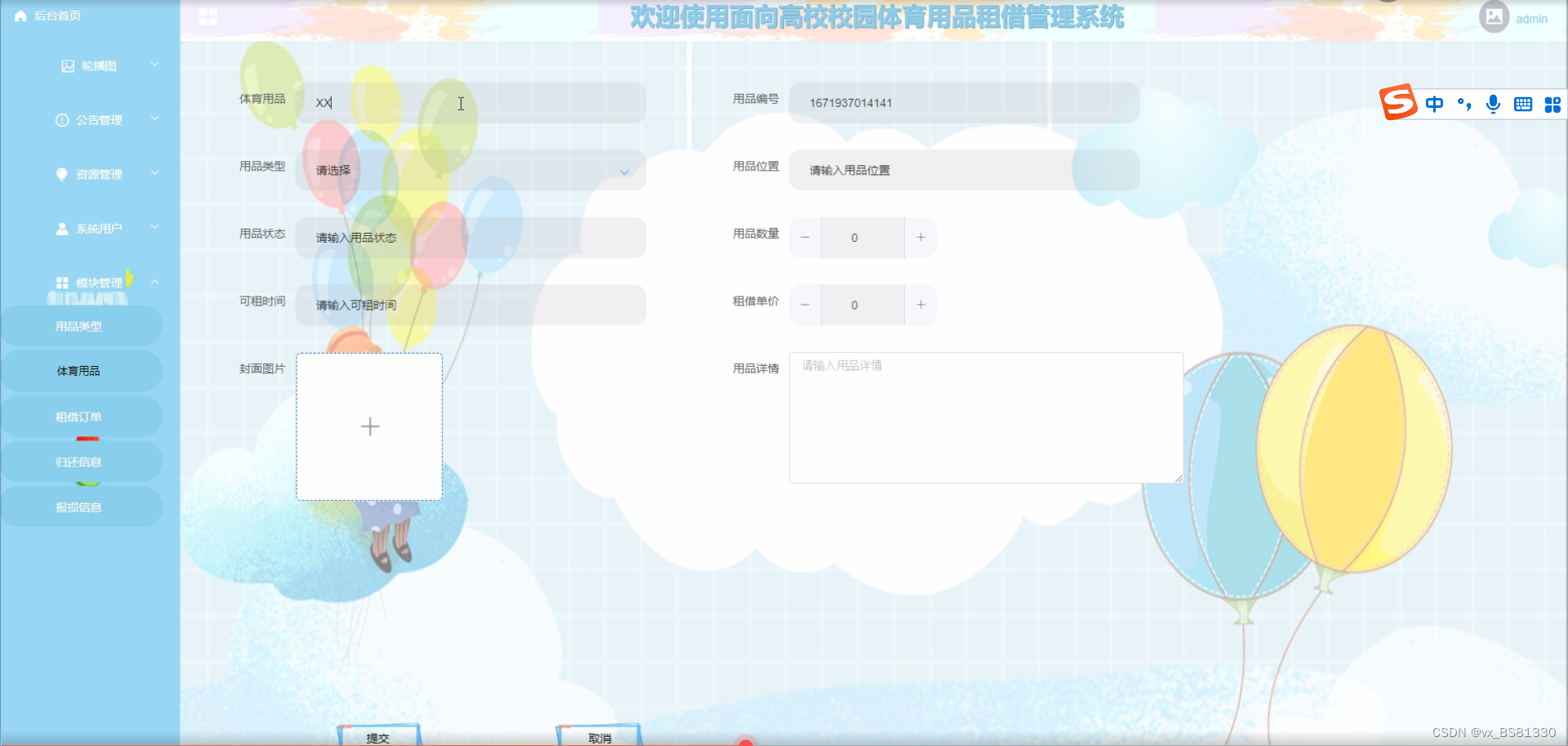Increase the 用品数量 value

(920, 238)
